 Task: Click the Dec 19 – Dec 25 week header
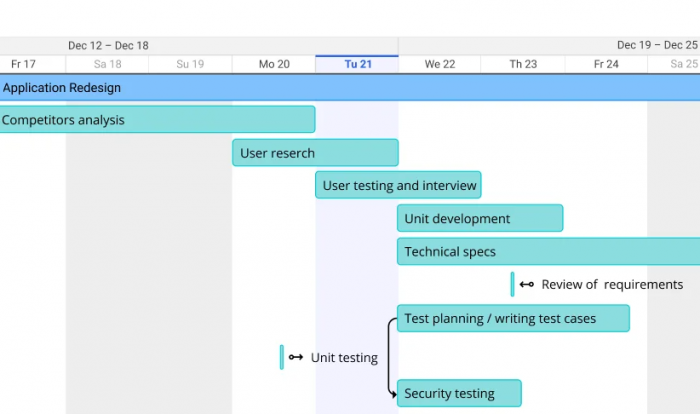[x=657, y=45]
